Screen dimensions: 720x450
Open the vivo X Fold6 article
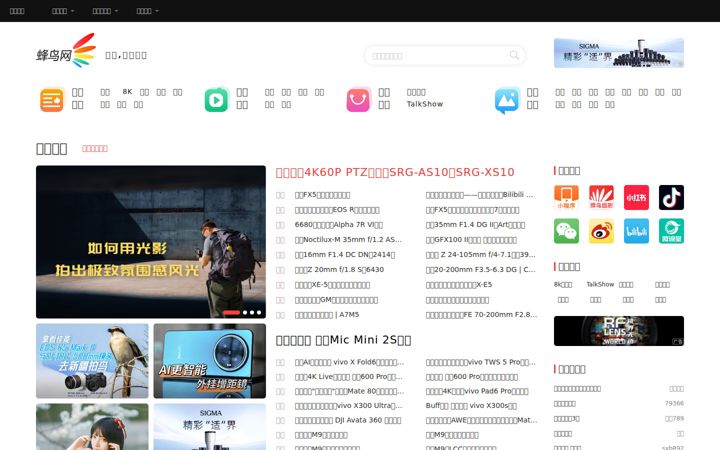(349, 362)
